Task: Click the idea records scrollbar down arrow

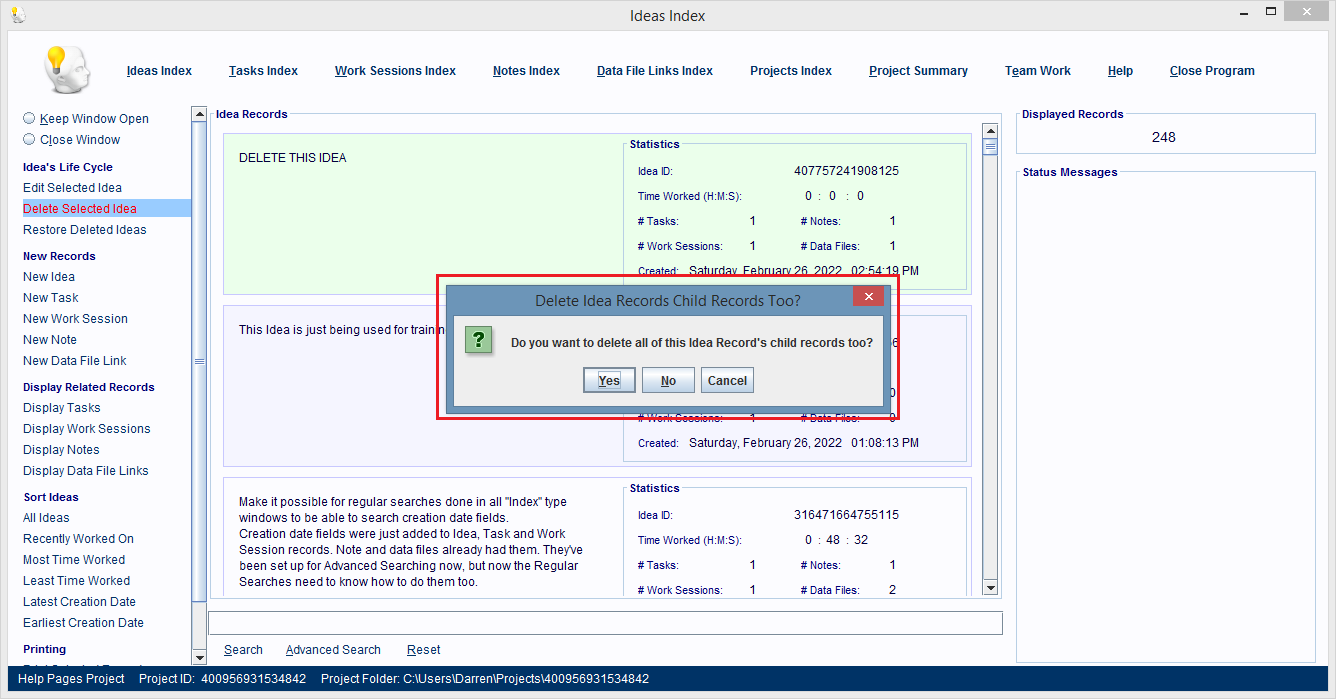Action: (x=991, y=588)
